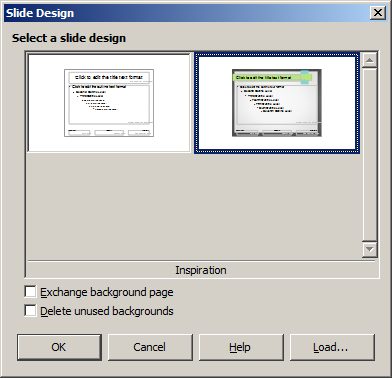Click the Inspiration design name label
The height and width of the screenshot is (378, 392).
coord(201,270)
